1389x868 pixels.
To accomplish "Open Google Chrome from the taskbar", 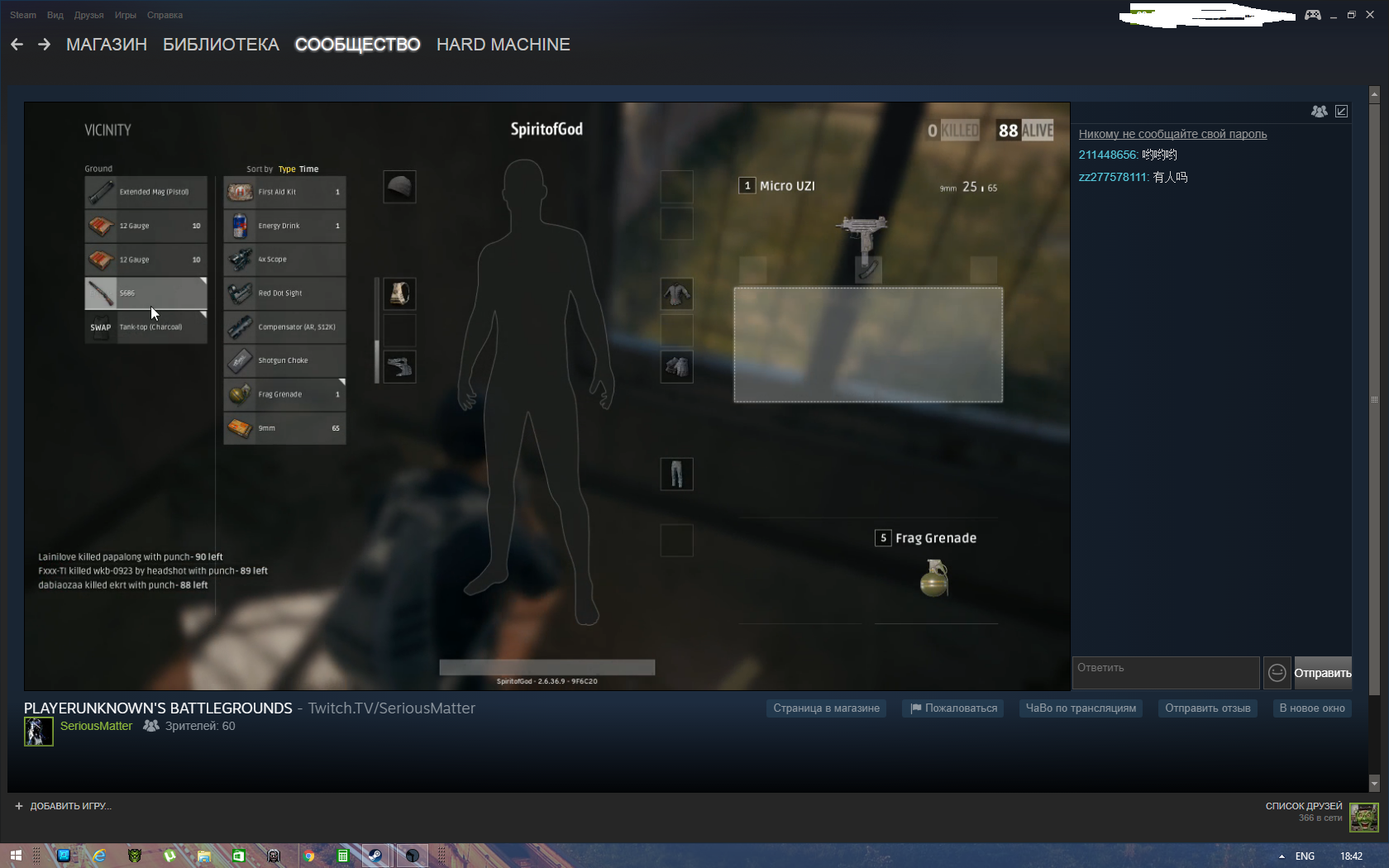I will coord(308,856).
